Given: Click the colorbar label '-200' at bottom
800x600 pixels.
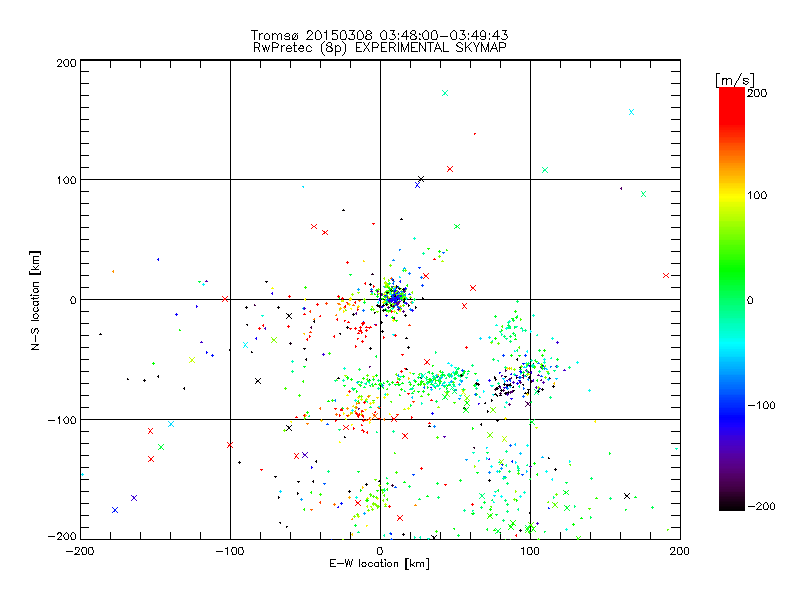Looking at the screenshot, I should 761,506.
